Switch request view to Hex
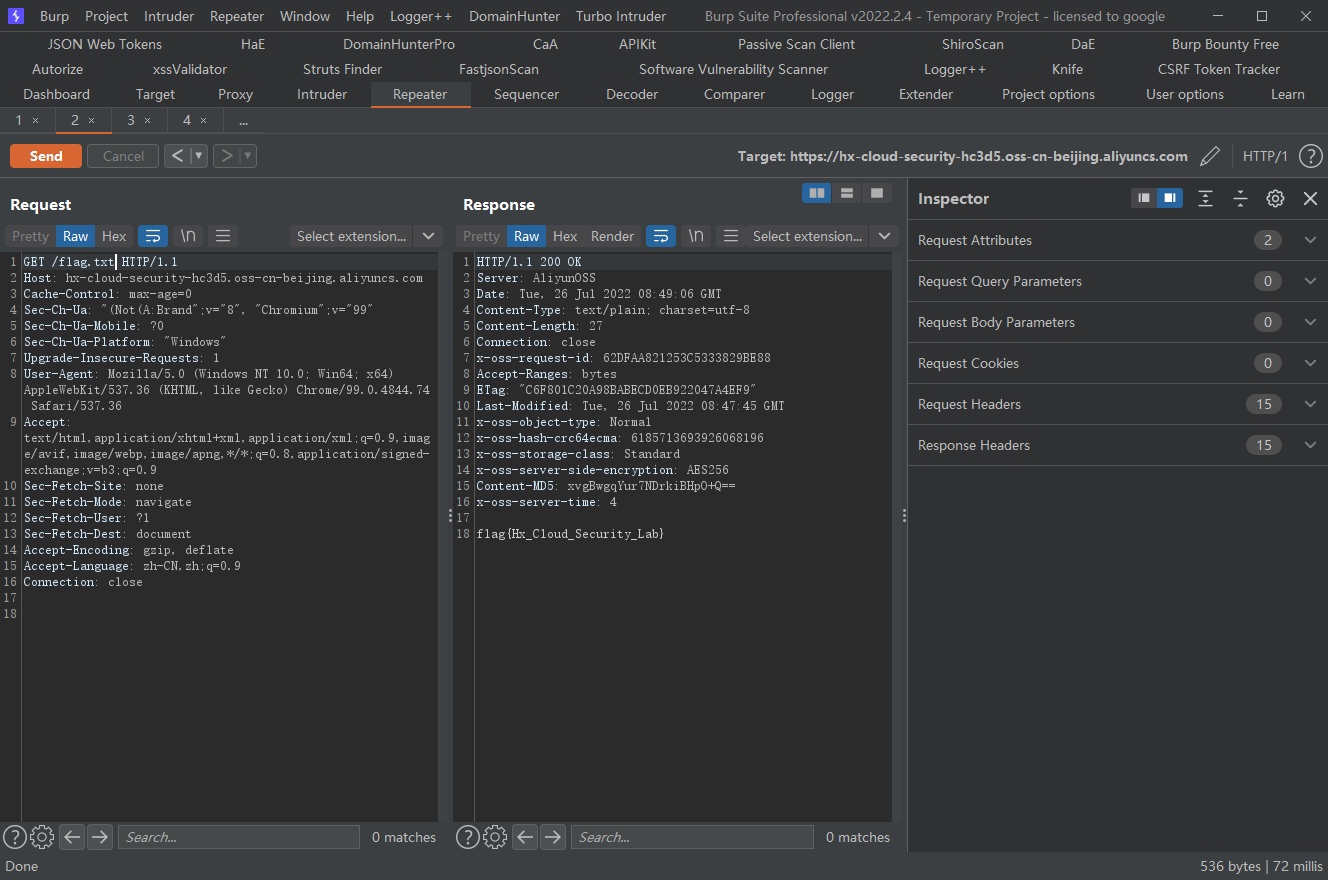 (114, 236)
